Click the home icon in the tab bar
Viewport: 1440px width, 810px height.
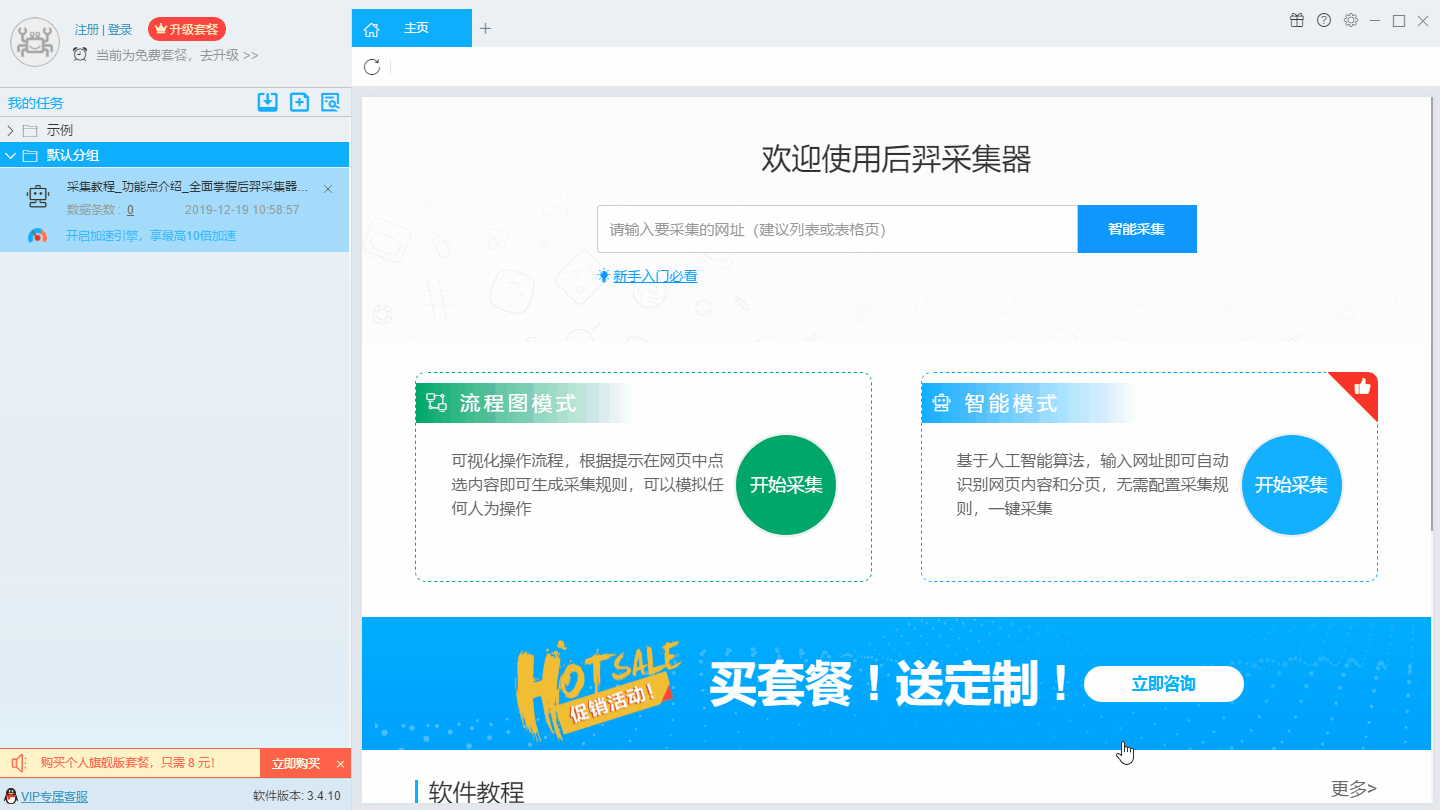point(372,29)
